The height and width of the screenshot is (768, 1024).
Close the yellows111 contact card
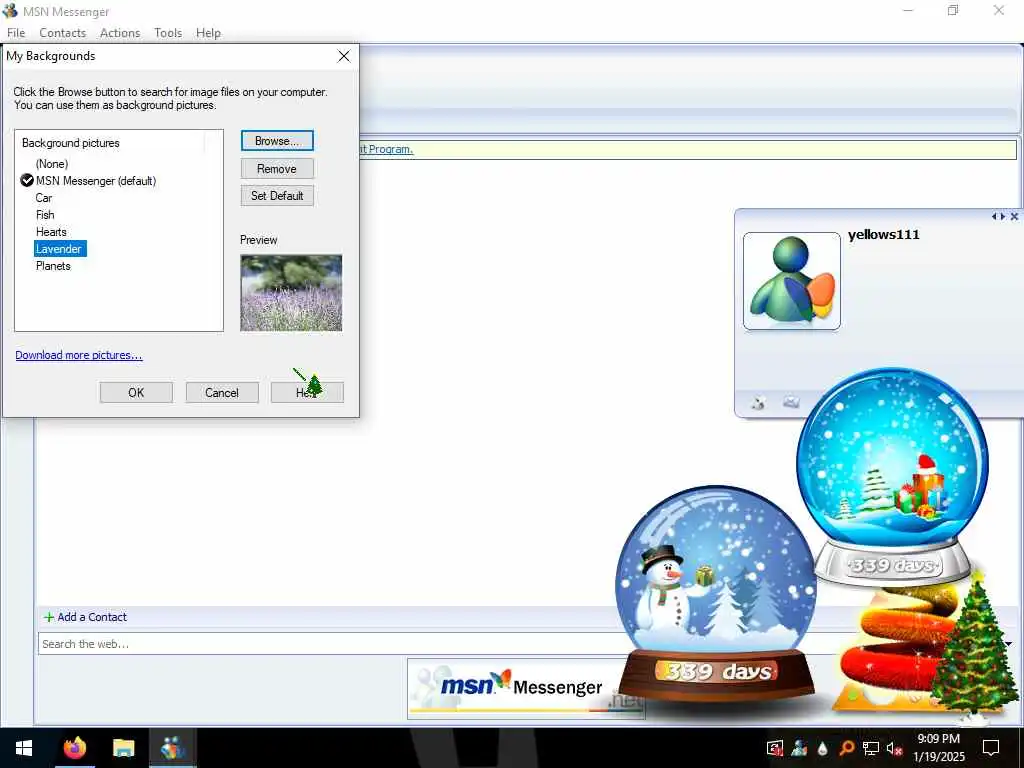click(x=1014, y=216)
